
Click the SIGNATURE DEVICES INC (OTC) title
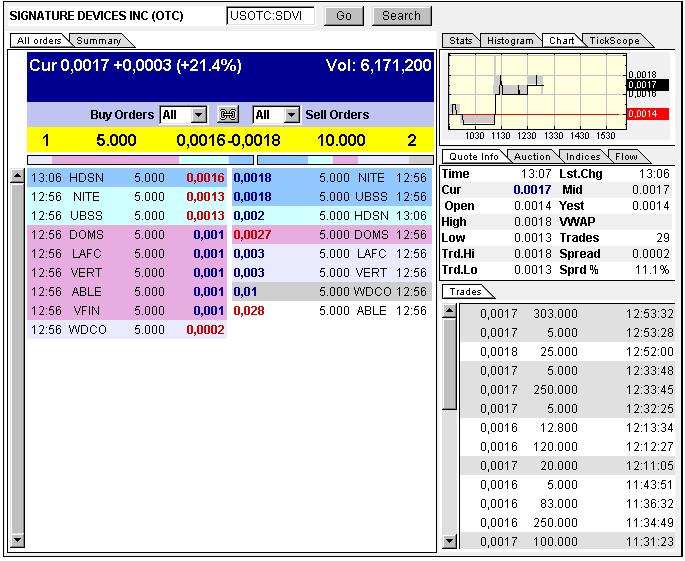pyautogui.click(x=97, y=16)
